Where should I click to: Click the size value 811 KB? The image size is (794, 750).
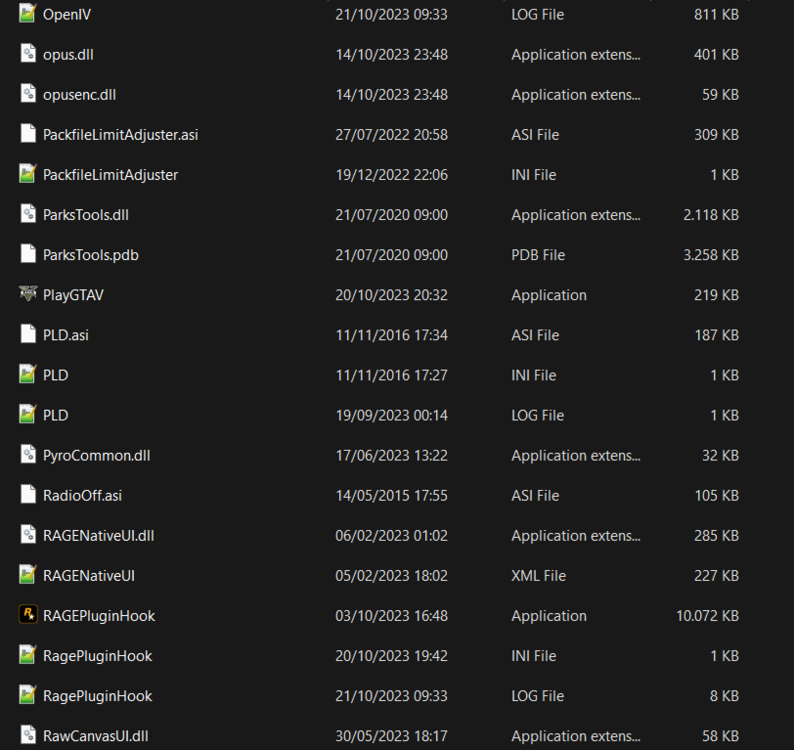pyautogui.click(x=716, y=15)
